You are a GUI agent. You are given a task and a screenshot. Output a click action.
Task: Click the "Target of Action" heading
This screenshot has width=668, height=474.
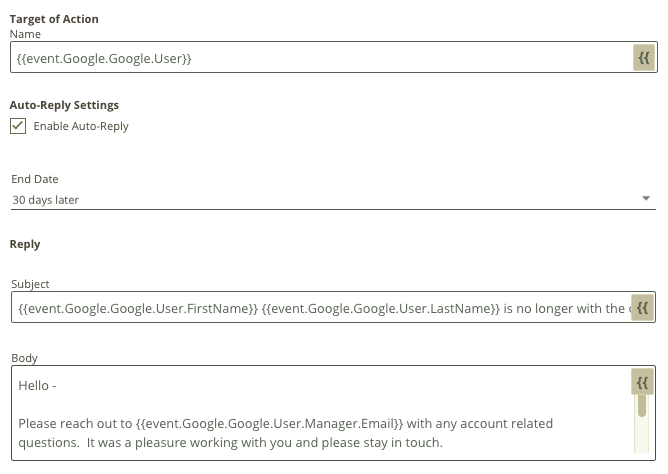point(54,19)
